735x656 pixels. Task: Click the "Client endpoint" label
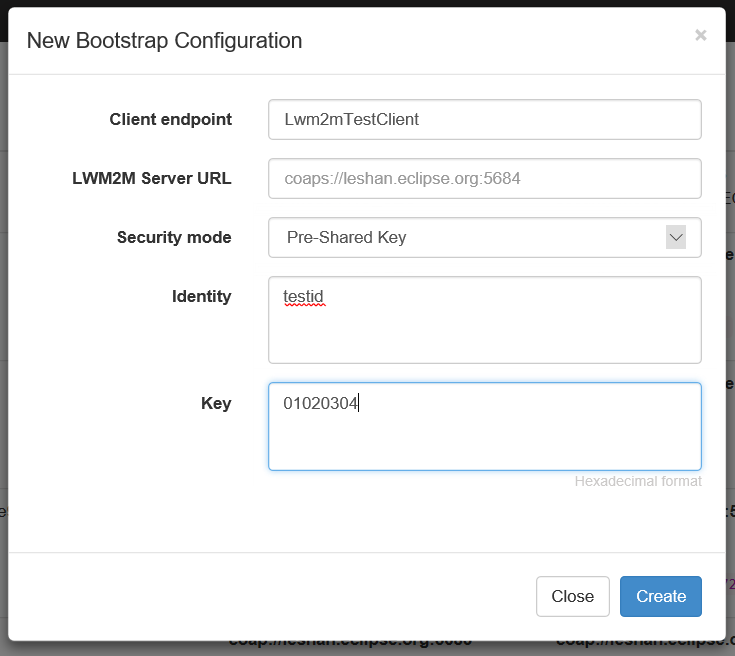[170, 120]
